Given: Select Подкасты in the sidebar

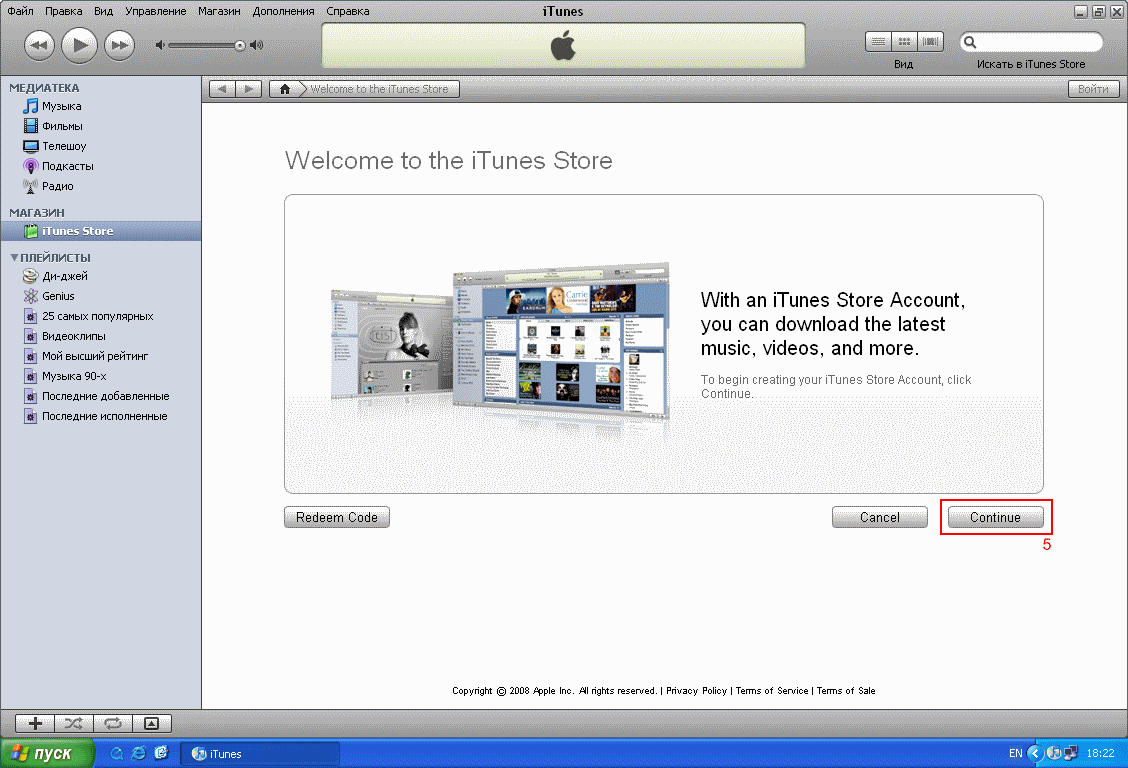Looking at the screenshot, I should [x=67, y=166].
